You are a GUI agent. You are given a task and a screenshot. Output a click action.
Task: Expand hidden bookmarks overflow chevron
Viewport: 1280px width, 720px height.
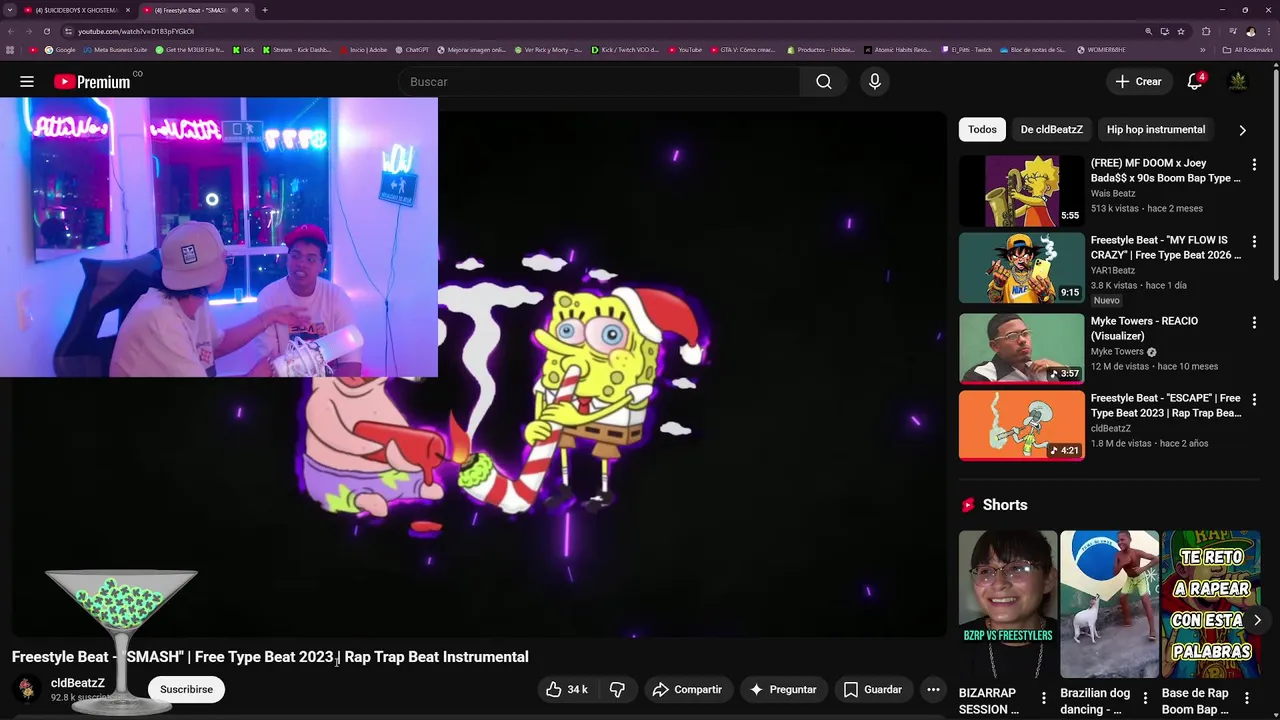(1203, 50)
